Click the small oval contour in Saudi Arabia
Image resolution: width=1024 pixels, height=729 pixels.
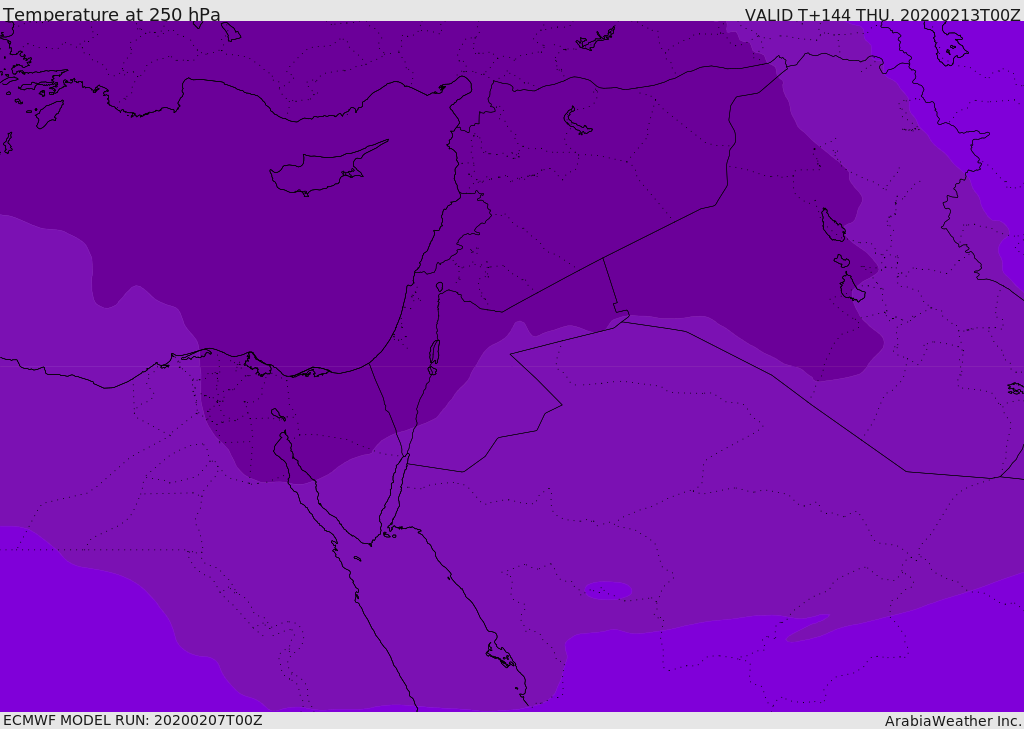608,591
